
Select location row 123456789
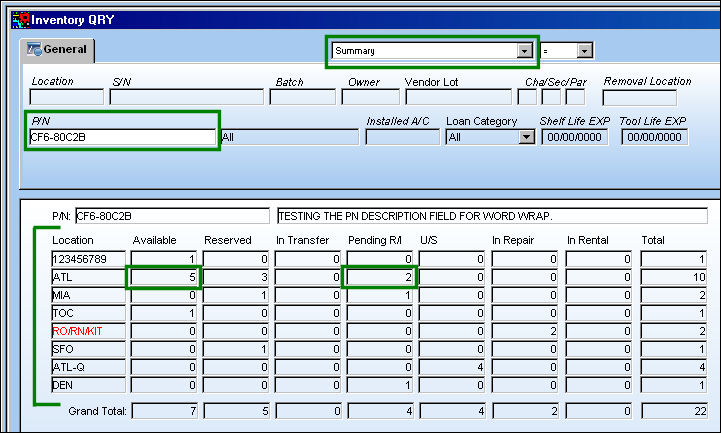(89, 259)
